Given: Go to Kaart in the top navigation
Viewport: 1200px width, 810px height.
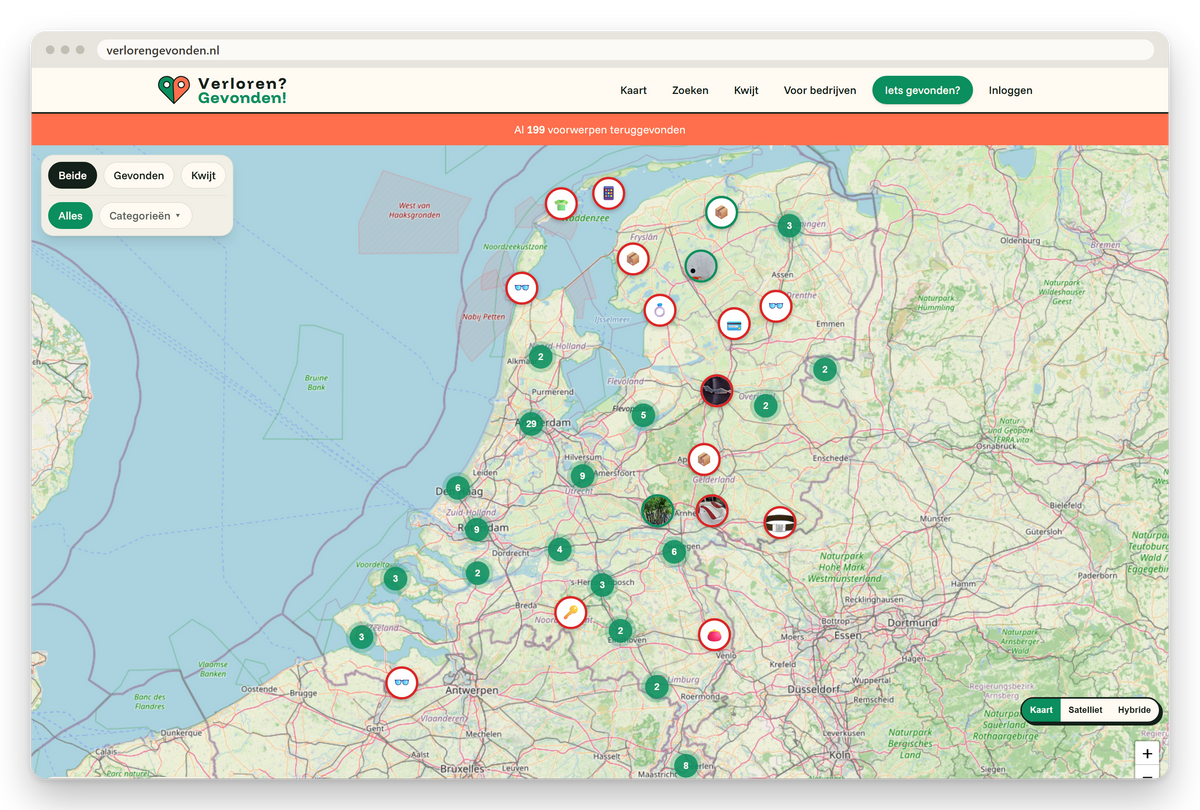Looking at the screenshot, I should (x=633, y=90).
